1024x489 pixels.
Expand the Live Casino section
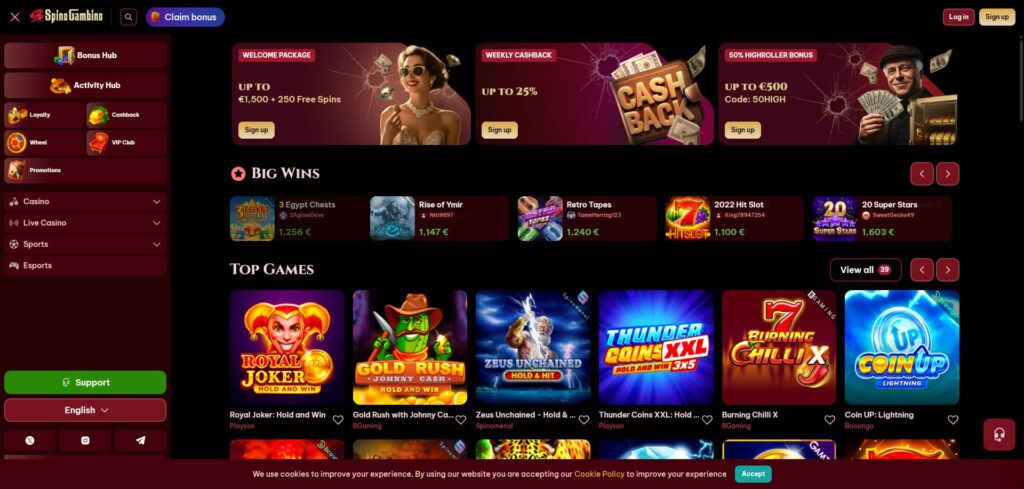coord(86,223)
